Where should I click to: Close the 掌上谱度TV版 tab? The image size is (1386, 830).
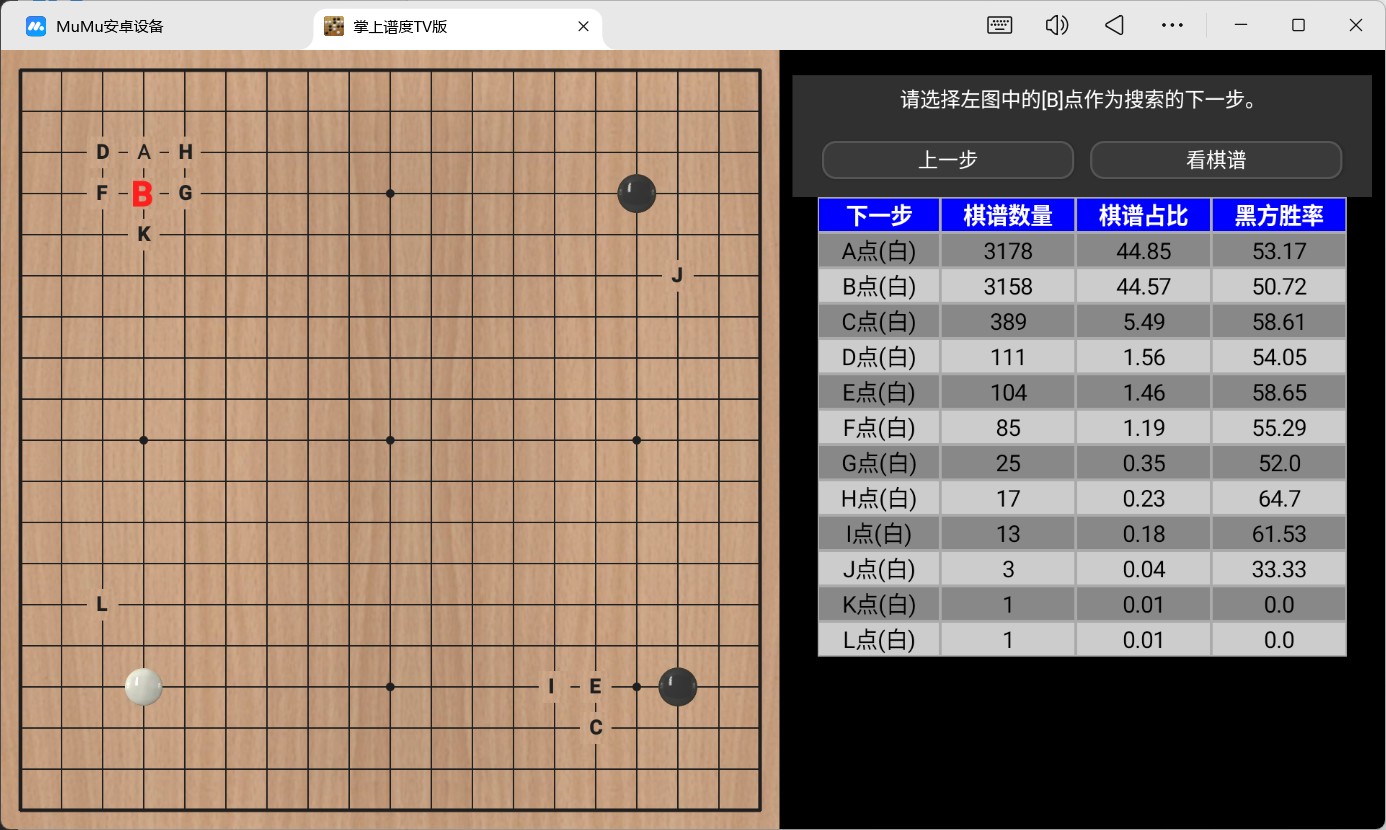point(583,27)
